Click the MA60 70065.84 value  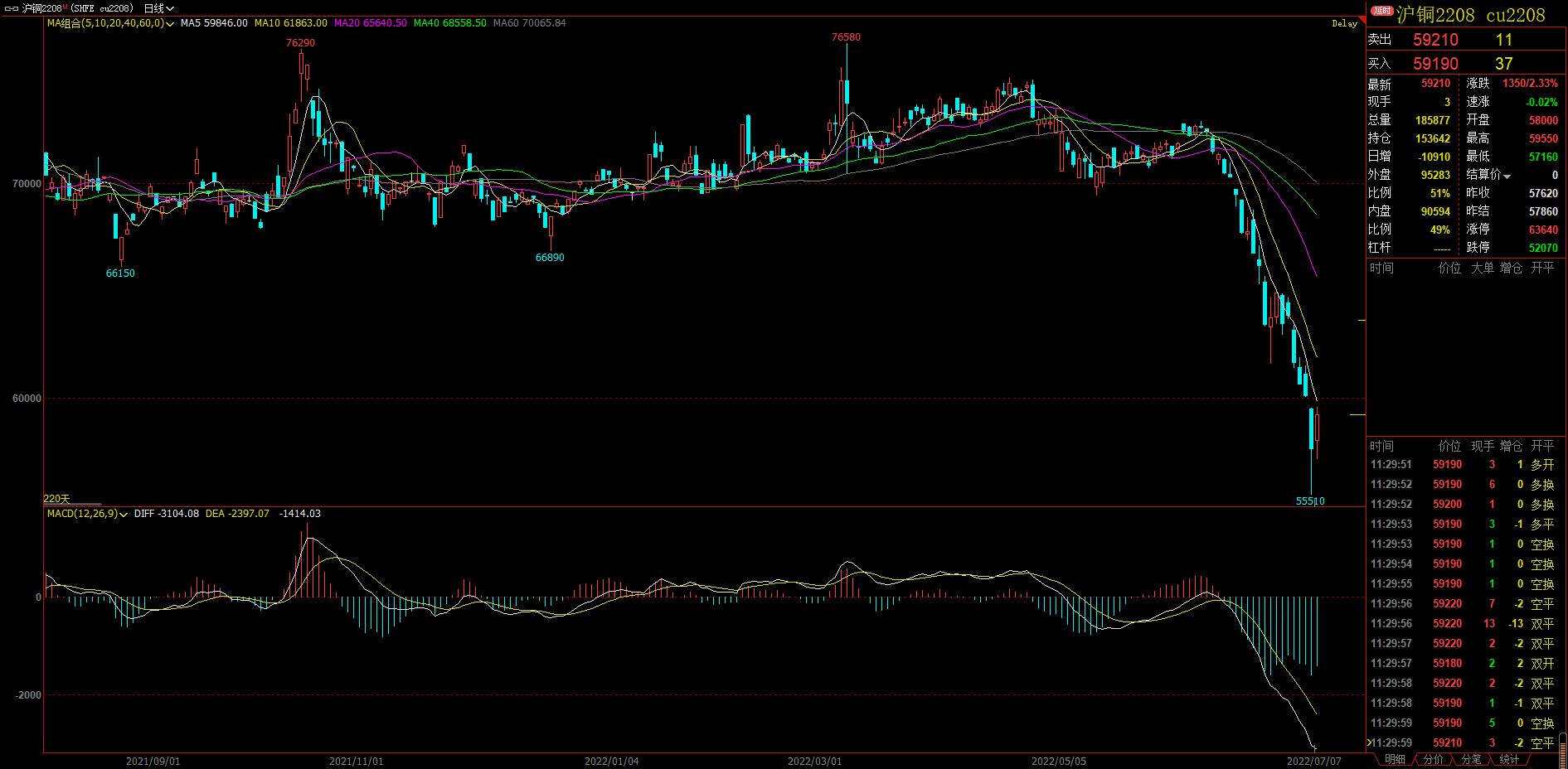[x=529, y=23]
